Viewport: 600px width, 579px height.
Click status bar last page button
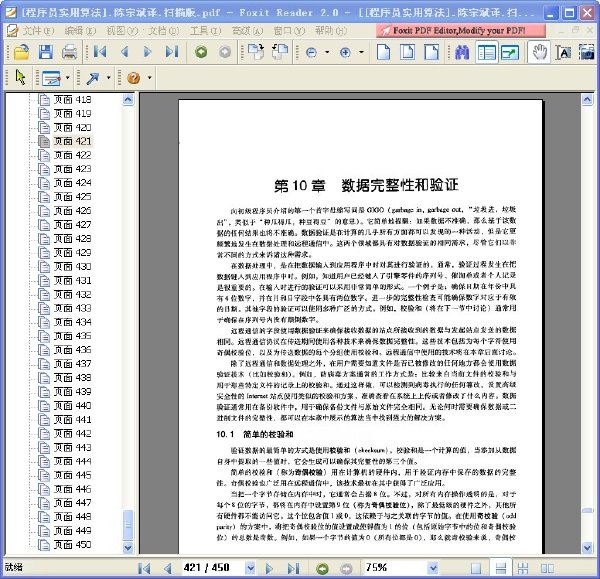coord(293,568)
